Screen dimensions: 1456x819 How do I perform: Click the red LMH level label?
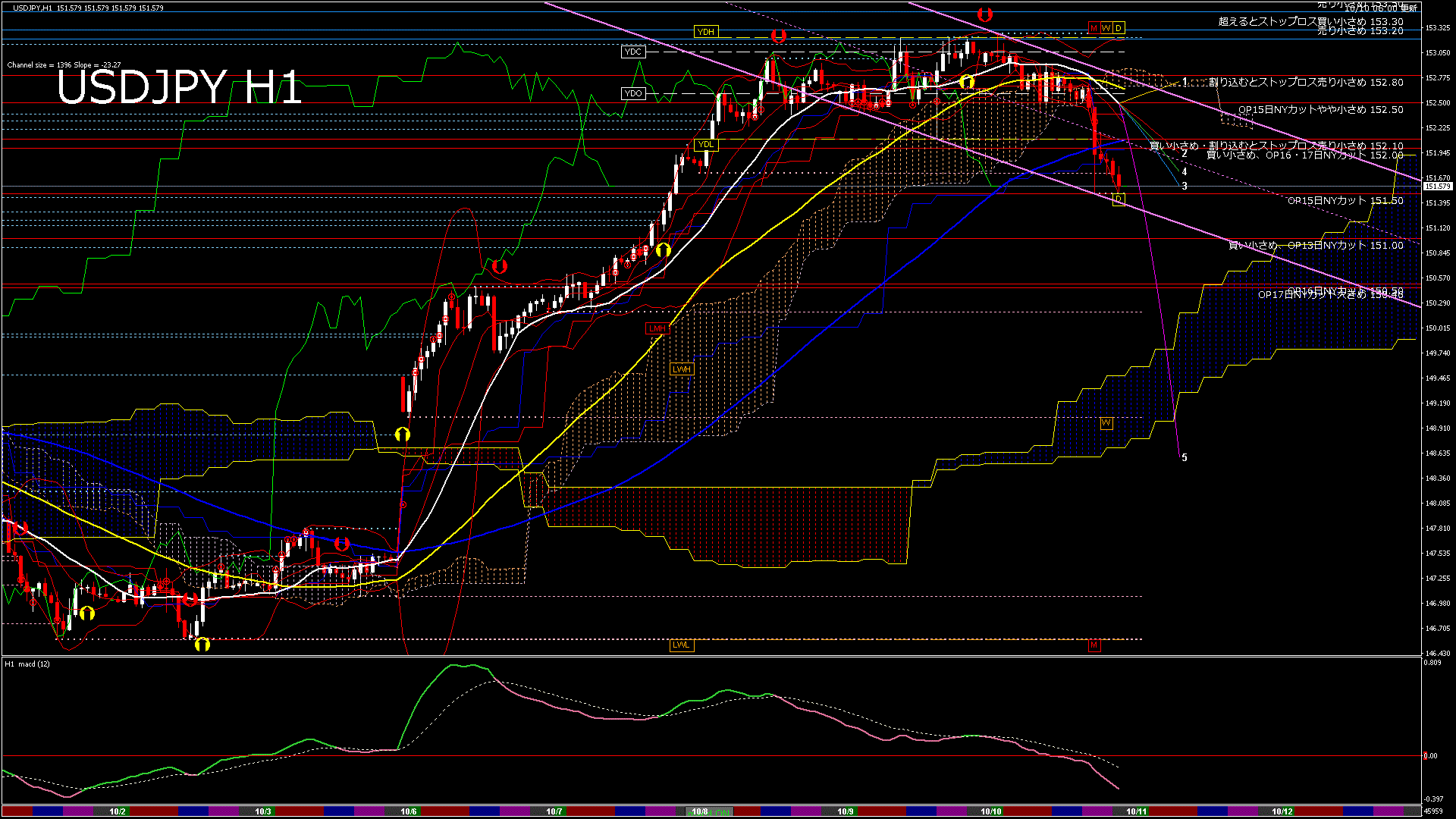pos(657,328)
